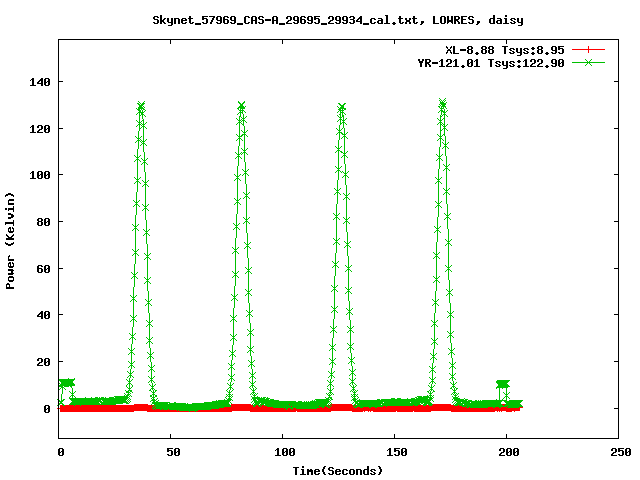Click the red XL legend line sample

[x=589, y=49]
